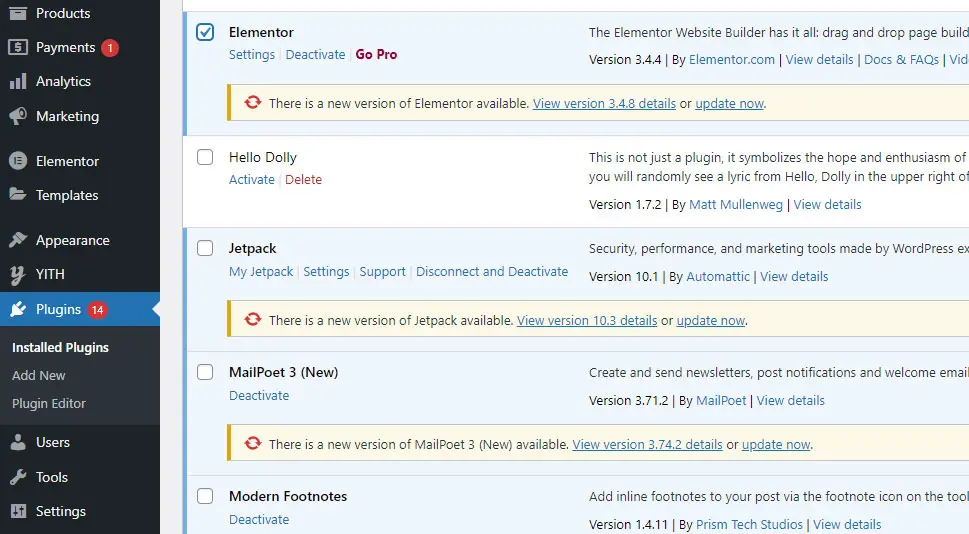Viewport: 969px width, 534px height.
Task: Click the Plugins 14 updates badge
Action: pyautogui.click(x=97, y=310)
